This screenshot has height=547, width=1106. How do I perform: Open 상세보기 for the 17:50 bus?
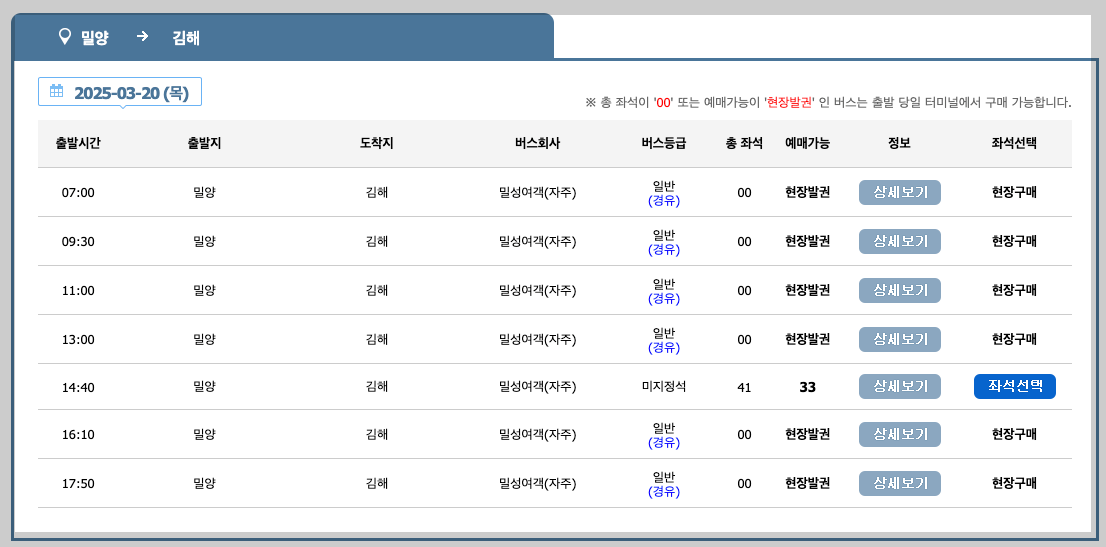[x=900, y=483]
